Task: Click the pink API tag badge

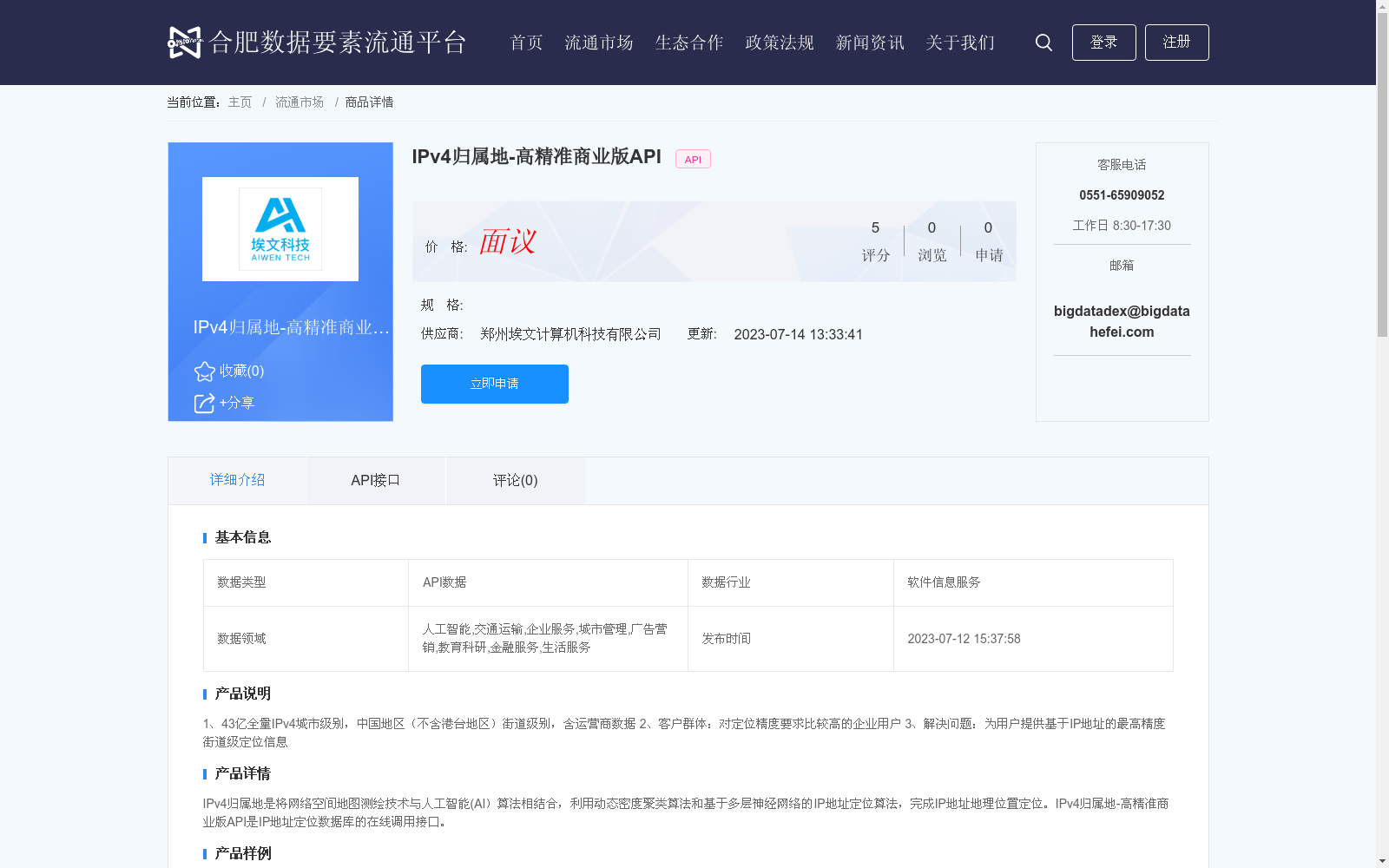Action: (x=693, y=159)
